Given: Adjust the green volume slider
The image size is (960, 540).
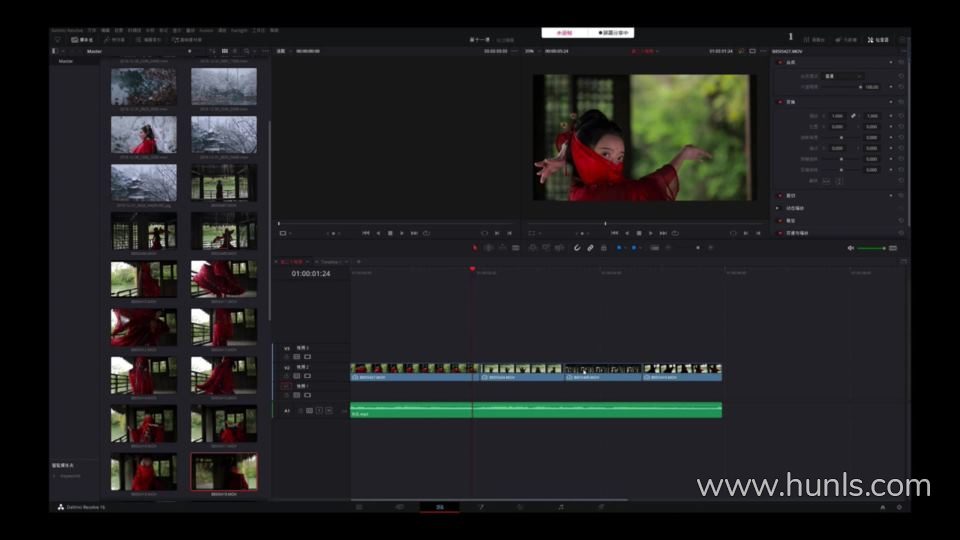Looking at the screenshot, I should (871, 248).
